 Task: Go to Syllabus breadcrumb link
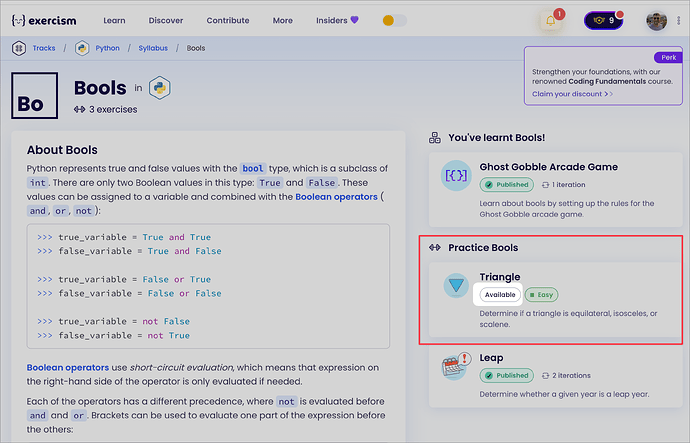[153, 48]
